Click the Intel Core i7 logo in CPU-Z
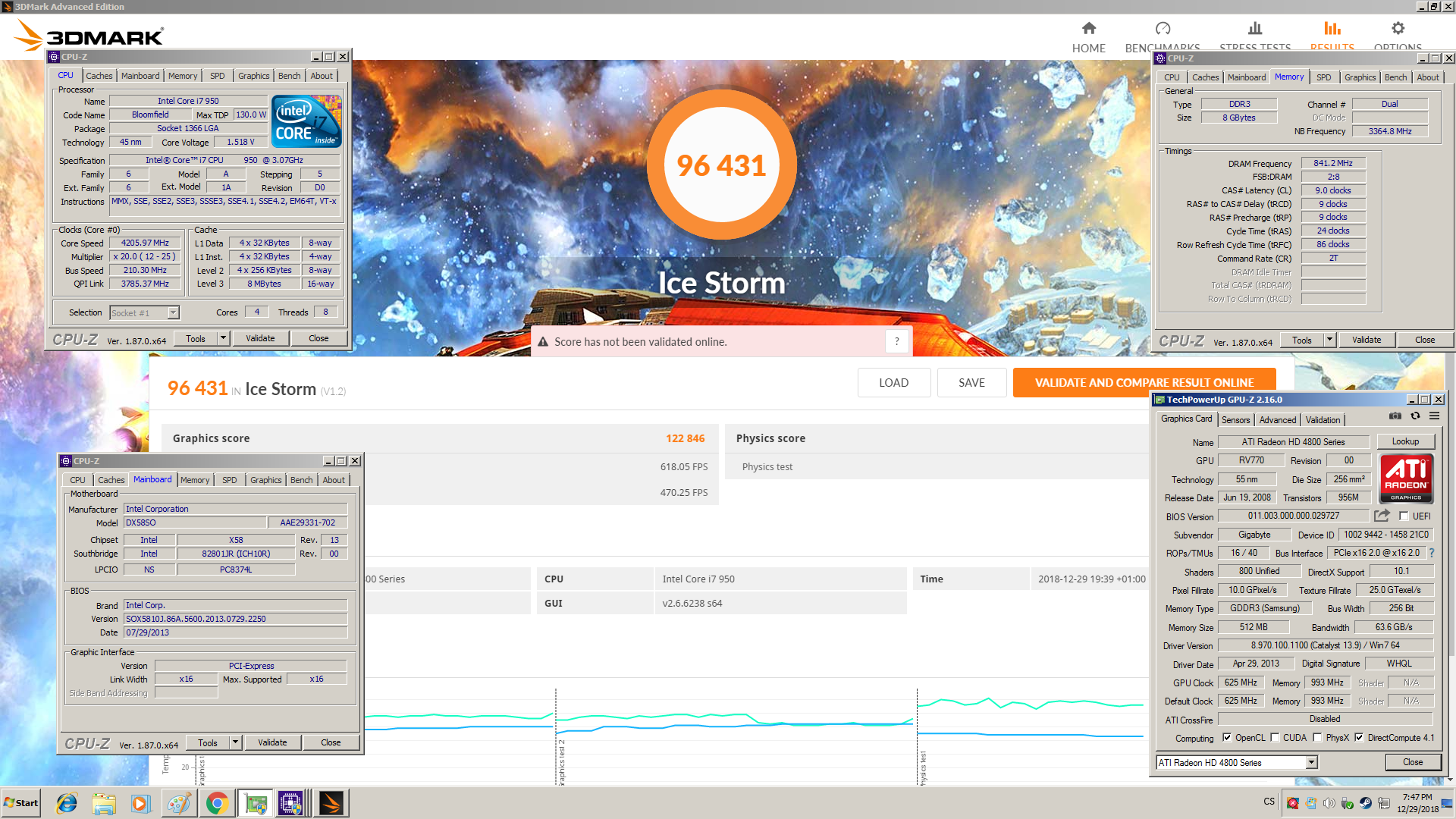Screen dimensions: 1456x819 click(306, 121)
